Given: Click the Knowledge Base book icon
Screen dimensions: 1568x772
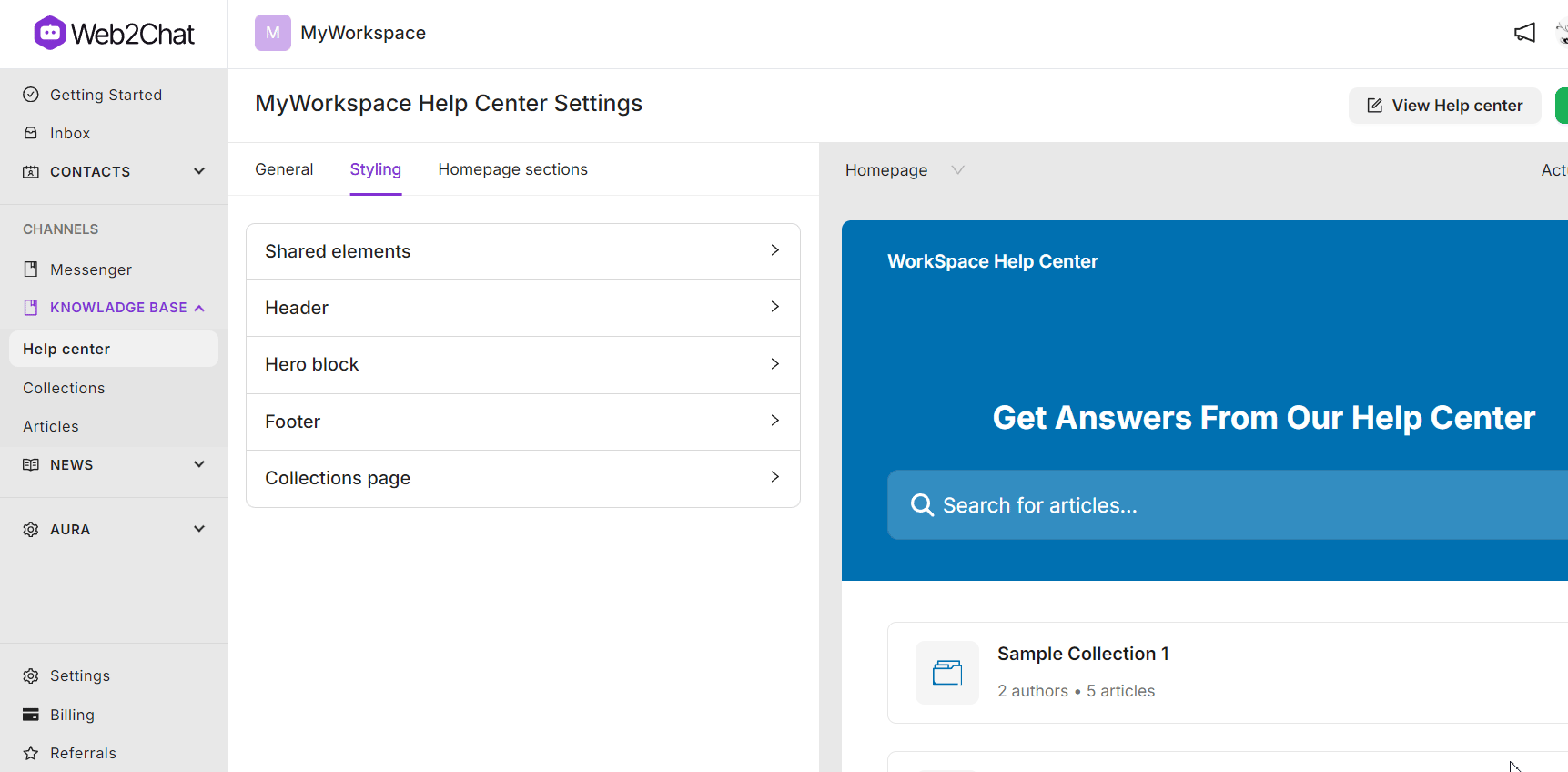Looking at the screenshot, I should (x=31, y=308).
